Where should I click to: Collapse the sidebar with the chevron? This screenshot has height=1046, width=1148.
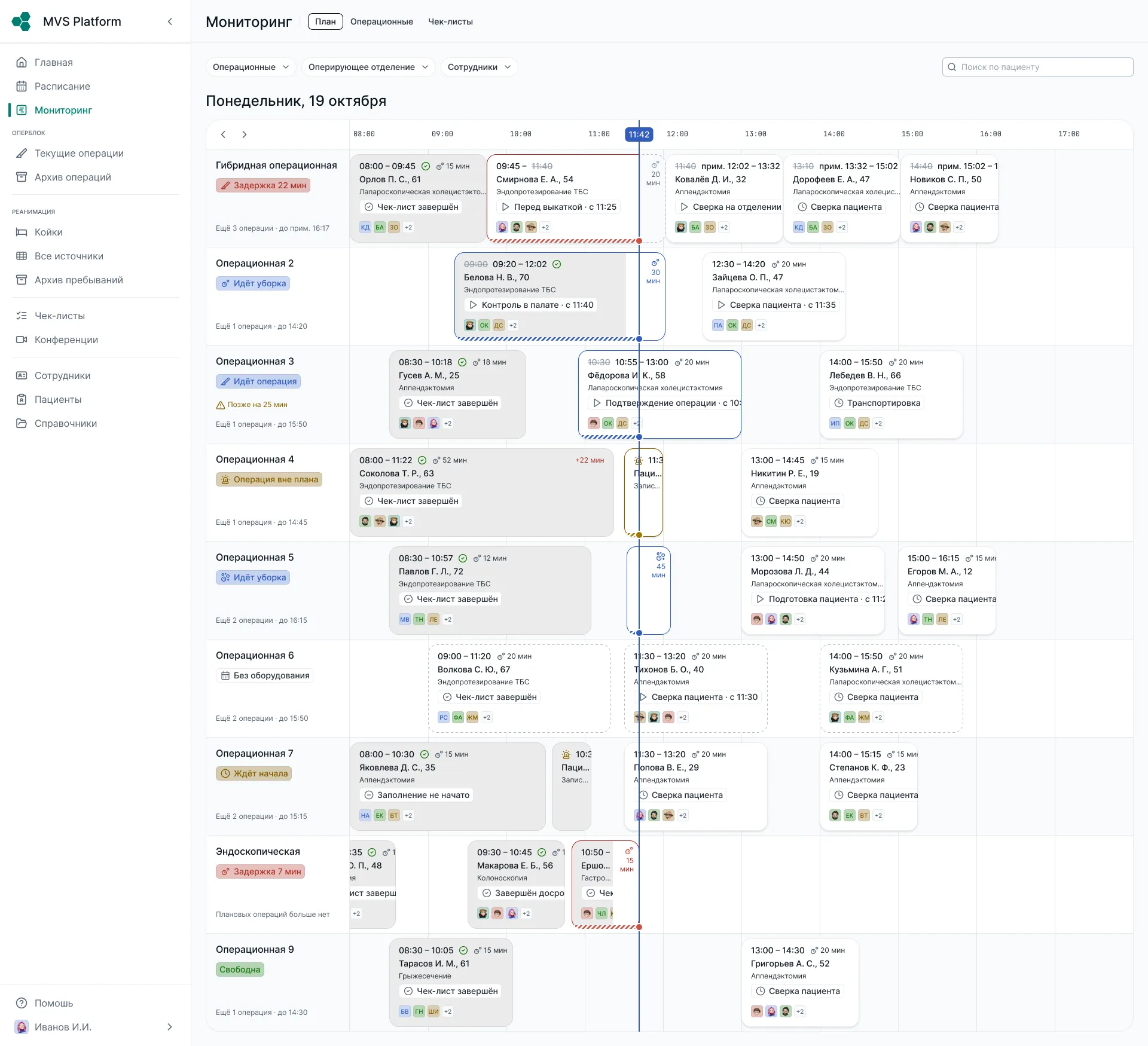(170, 22)
